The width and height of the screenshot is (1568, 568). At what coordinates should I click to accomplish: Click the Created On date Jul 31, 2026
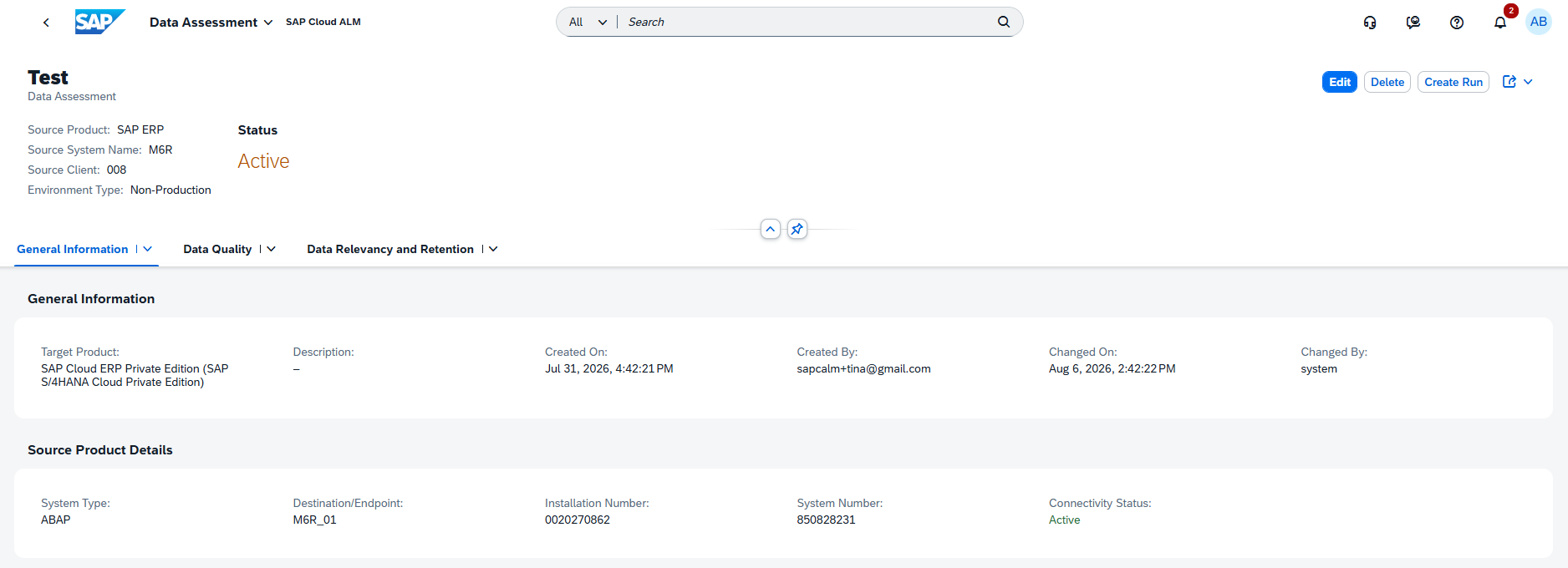coord(609,368)
